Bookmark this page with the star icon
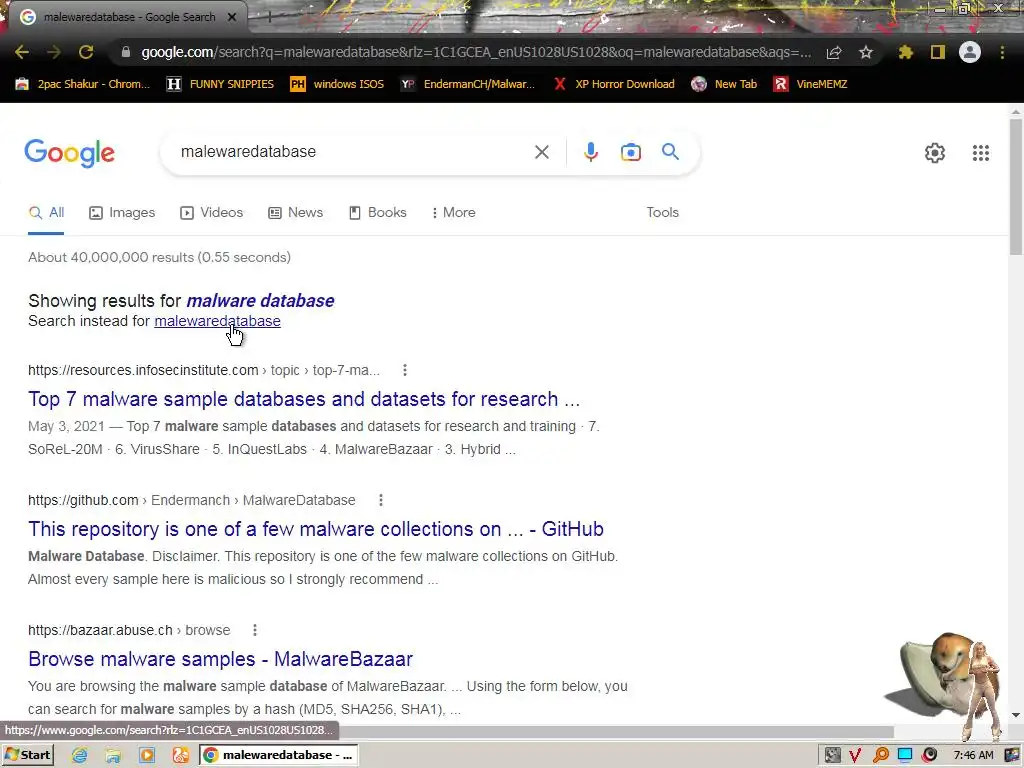The image size is (1024, 768). click(866, 52)
